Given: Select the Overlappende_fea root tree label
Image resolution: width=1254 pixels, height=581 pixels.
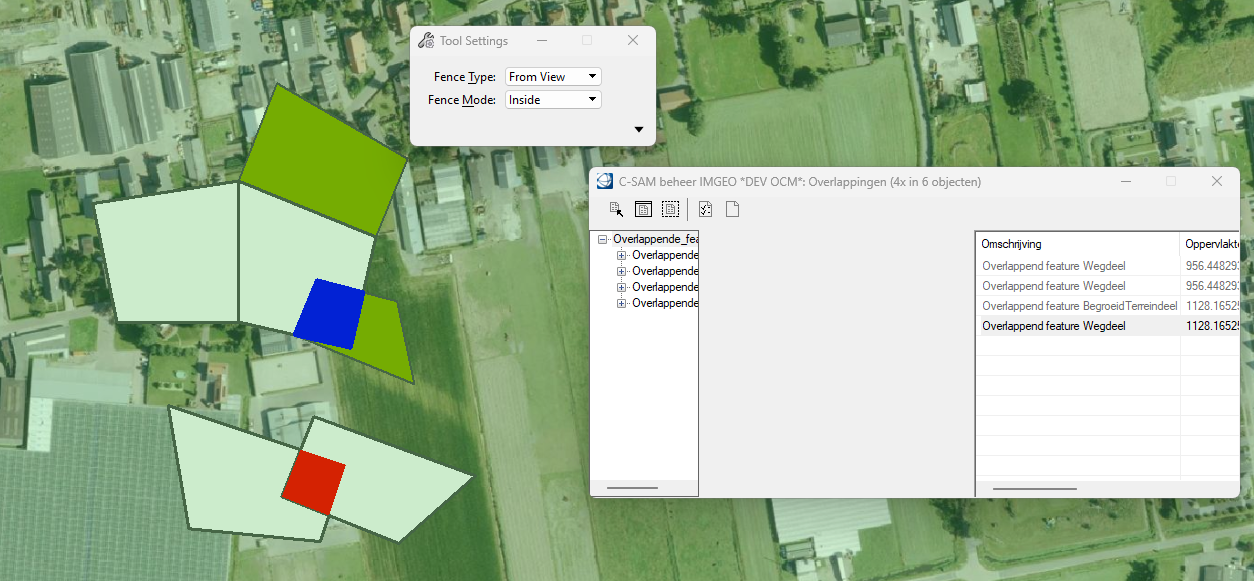Looking at the screenshot, I should coord(655,240).
